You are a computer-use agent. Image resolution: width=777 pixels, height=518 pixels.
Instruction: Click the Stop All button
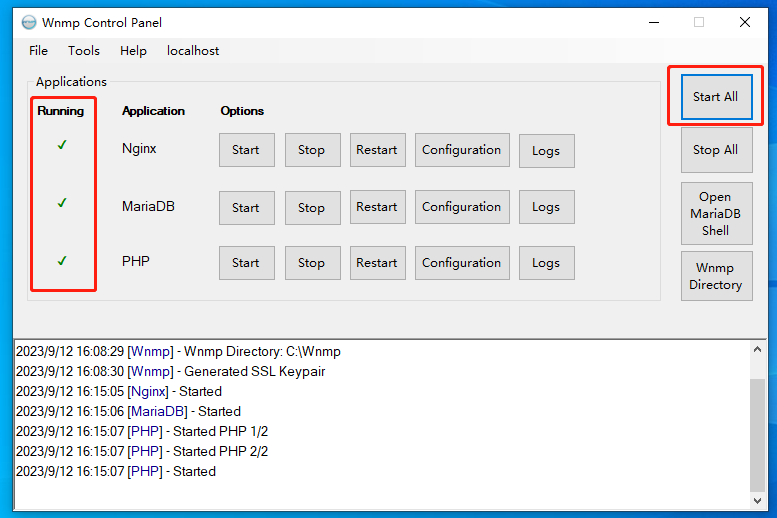point(717,150)
